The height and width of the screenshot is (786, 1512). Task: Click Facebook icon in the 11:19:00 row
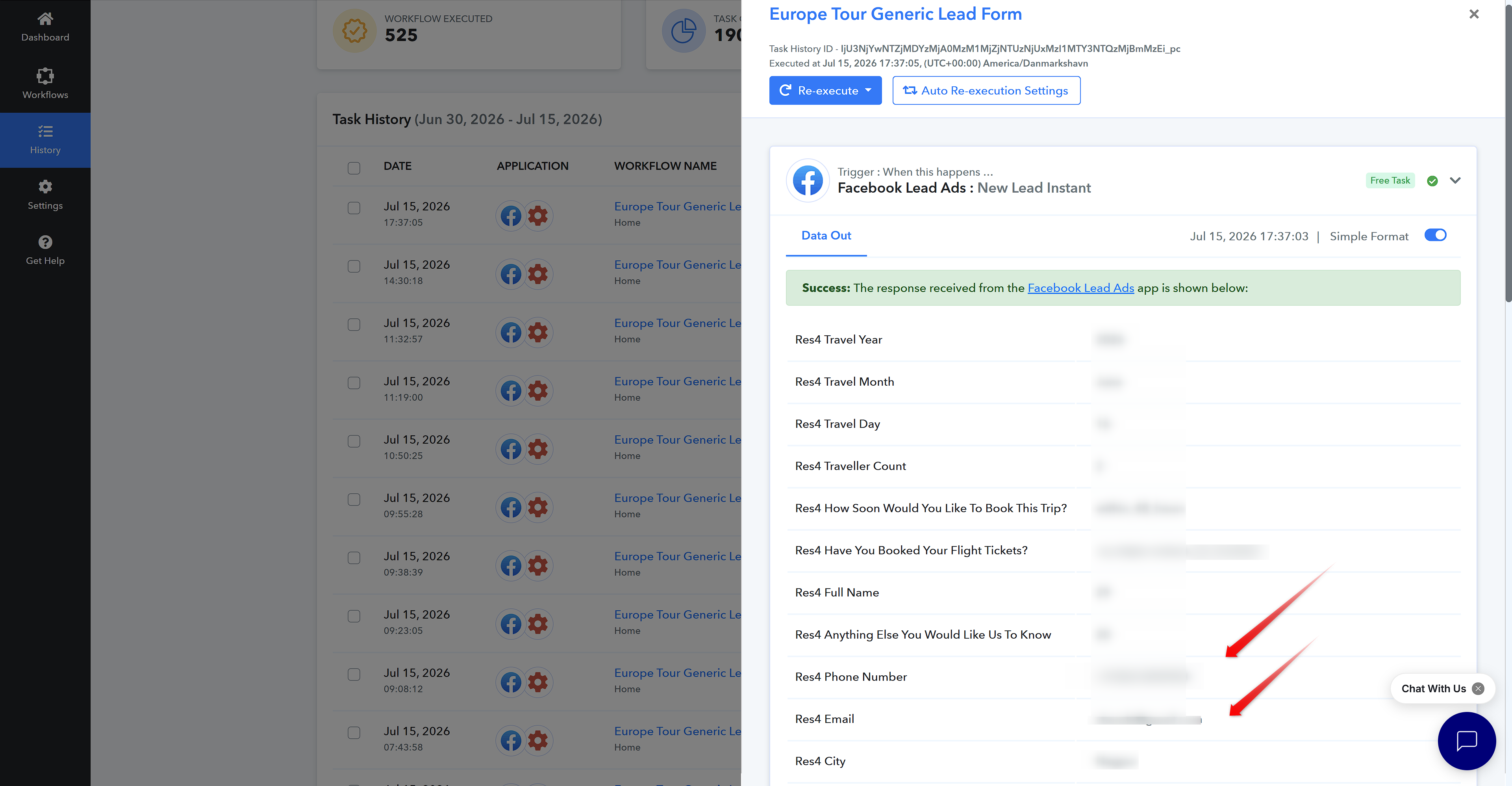(511, 391)
